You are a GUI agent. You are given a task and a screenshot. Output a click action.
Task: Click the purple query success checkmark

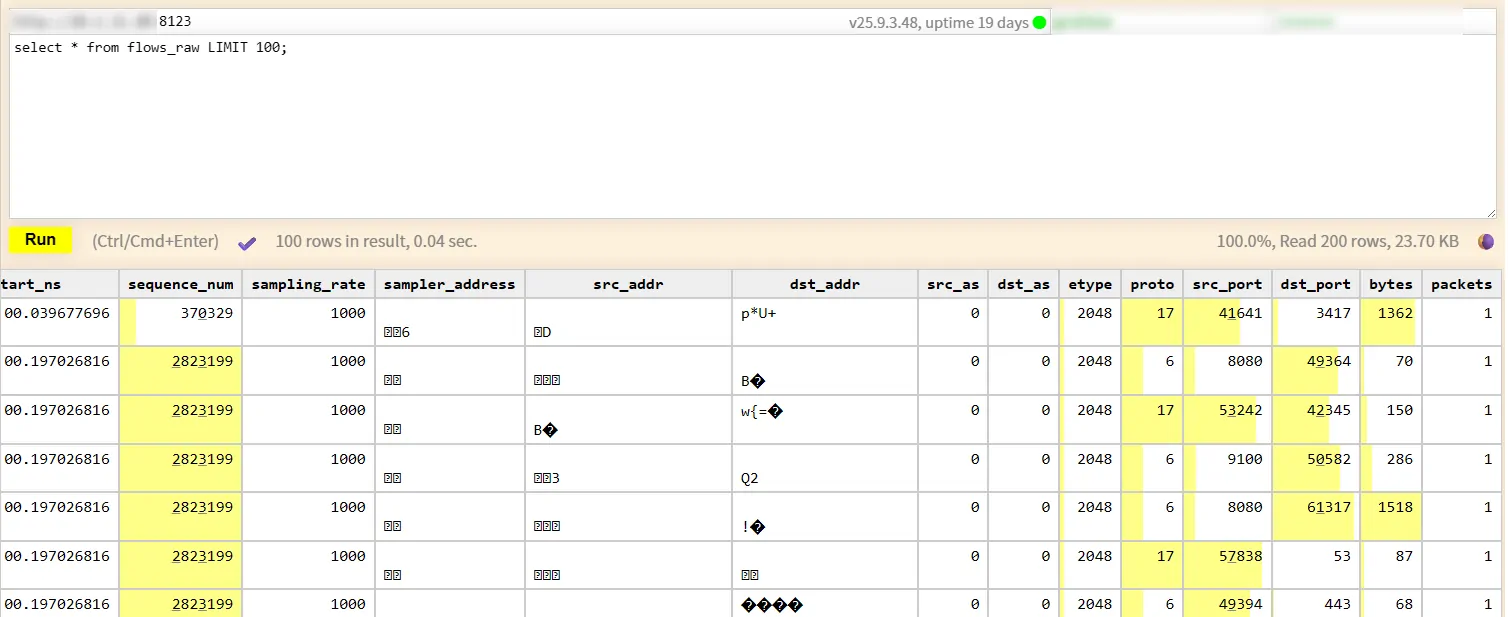(x=247, y=242)
